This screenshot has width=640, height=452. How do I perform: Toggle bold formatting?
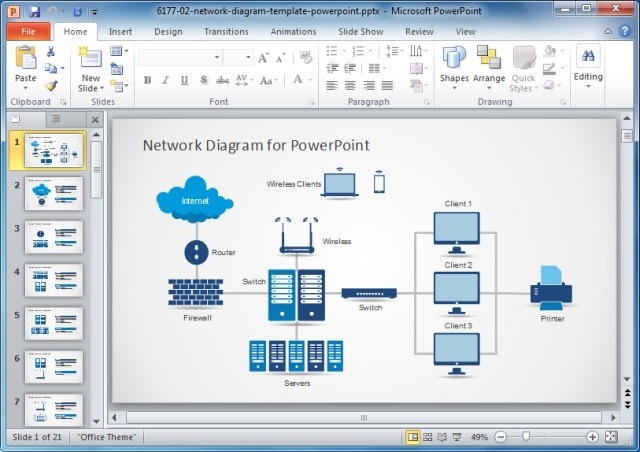(x=146, y=81)
